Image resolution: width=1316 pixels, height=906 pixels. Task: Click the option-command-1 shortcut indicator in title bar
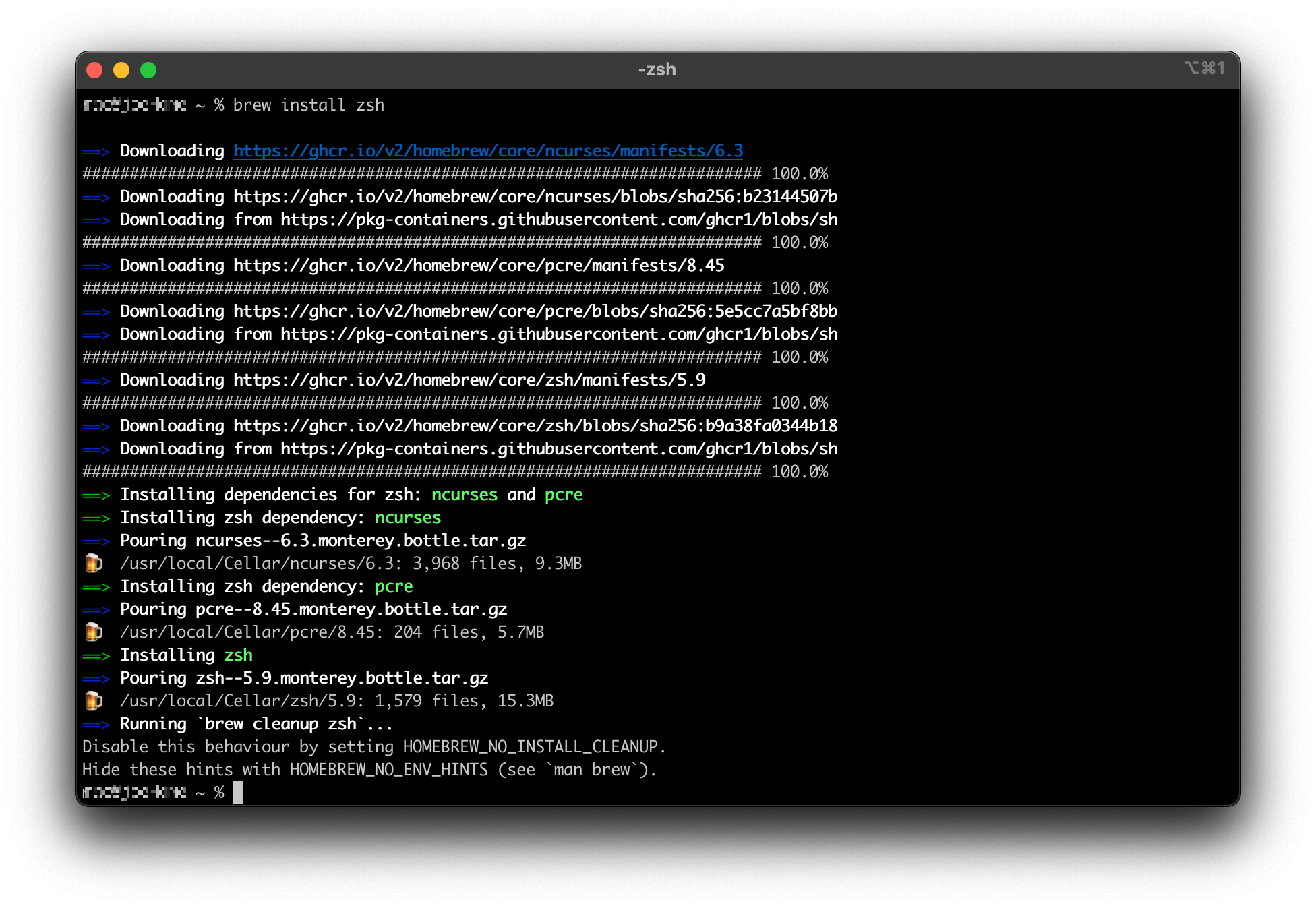(x=1204, y=68)
